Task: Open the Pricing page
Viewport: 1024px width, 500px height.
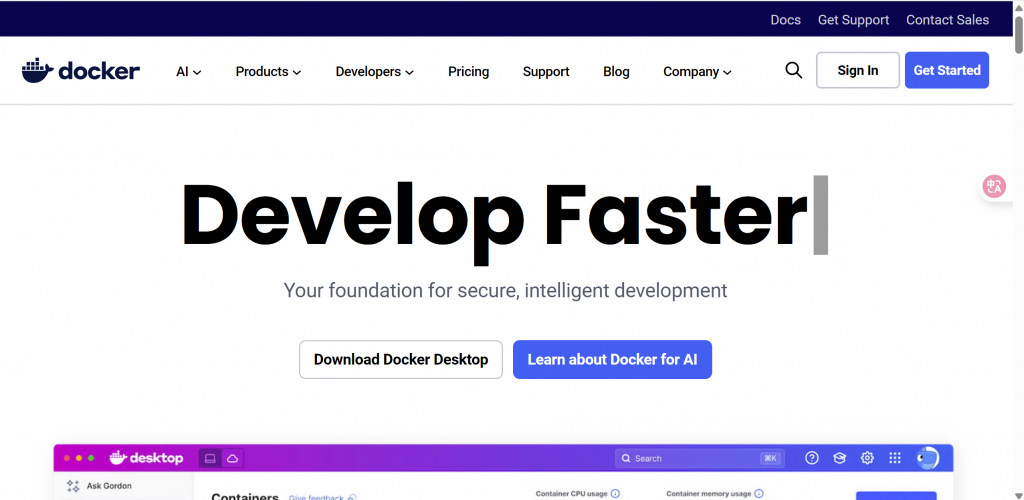Action: pos(468,72)
